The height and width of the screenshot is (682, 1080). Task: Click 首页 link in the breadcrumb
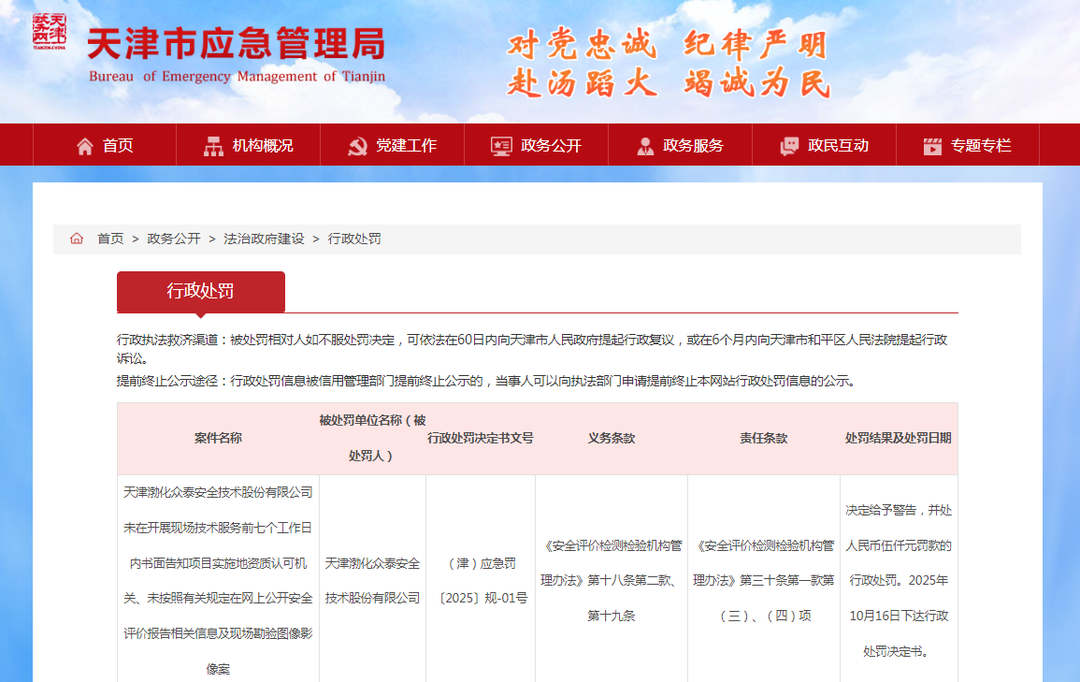110,239
